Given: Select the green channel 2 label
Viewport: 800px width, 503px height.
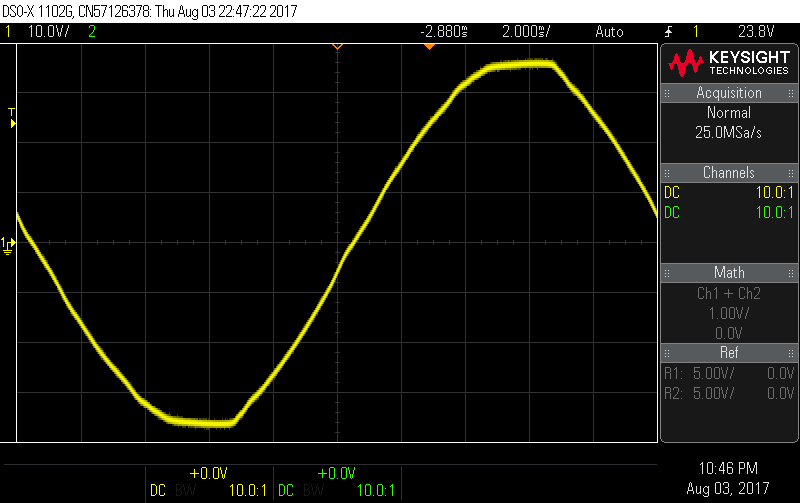Looking at the screenshot, I should coord(92,32).
